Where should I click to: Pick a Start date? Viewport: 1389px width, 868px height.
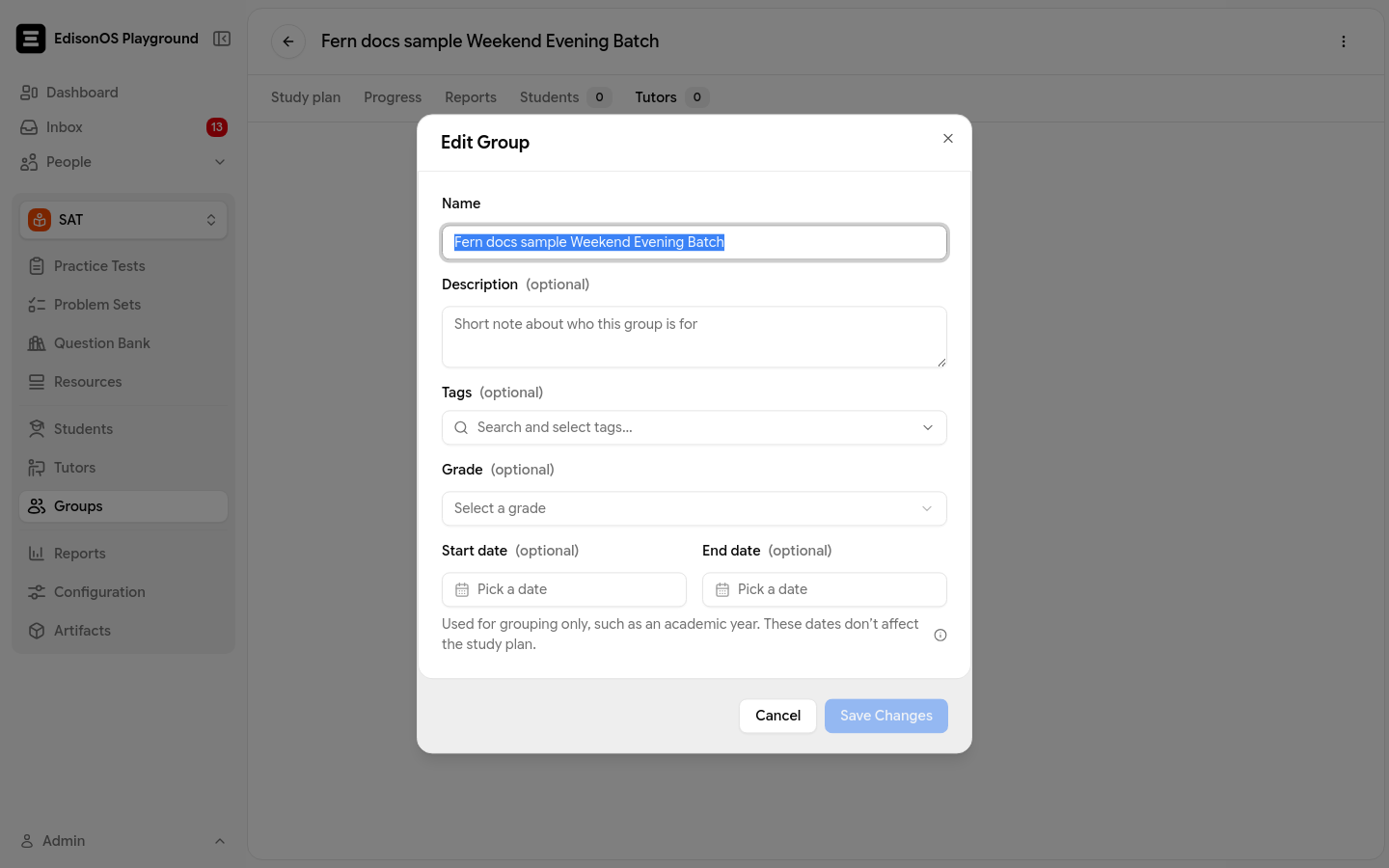pos(564,589)
